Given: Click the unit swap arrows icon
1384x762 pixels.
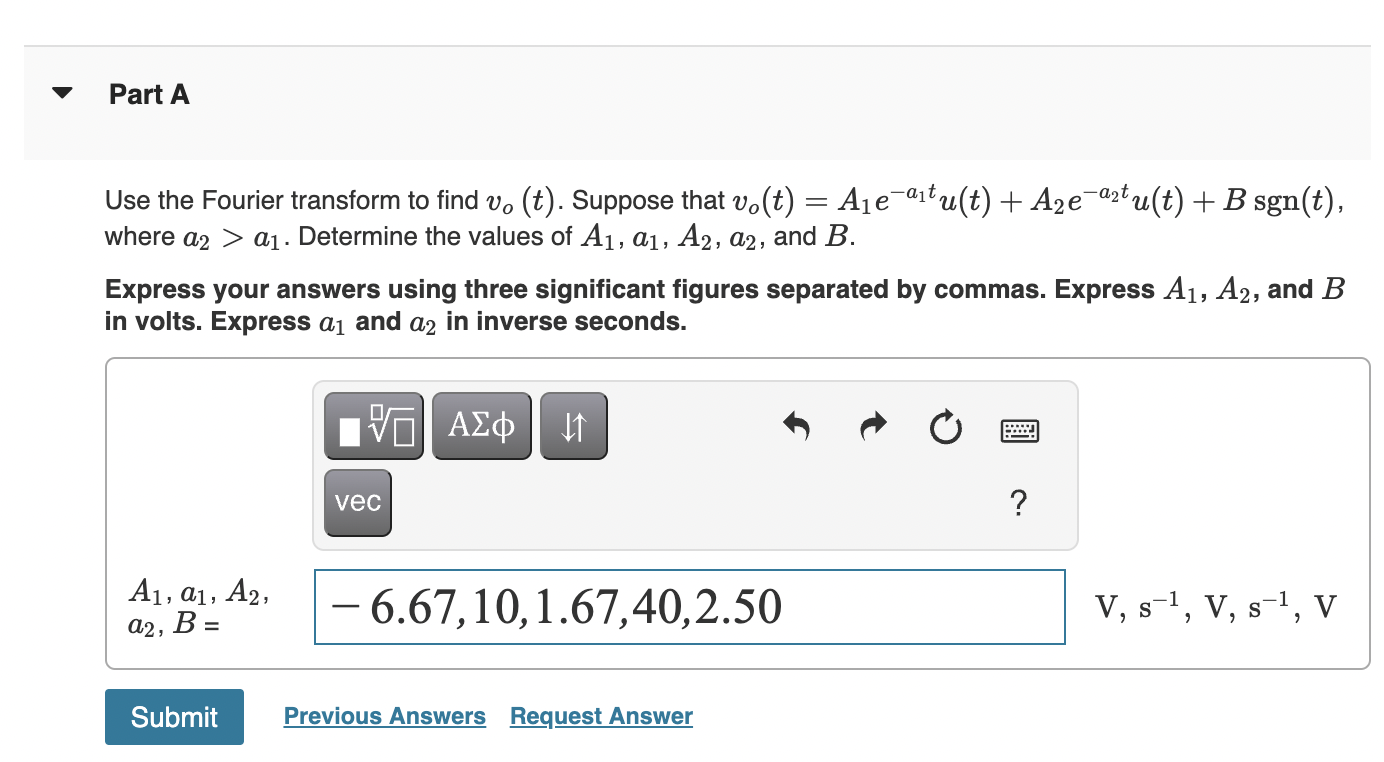Looking at the screenshot, I should [x=573, y=425].
